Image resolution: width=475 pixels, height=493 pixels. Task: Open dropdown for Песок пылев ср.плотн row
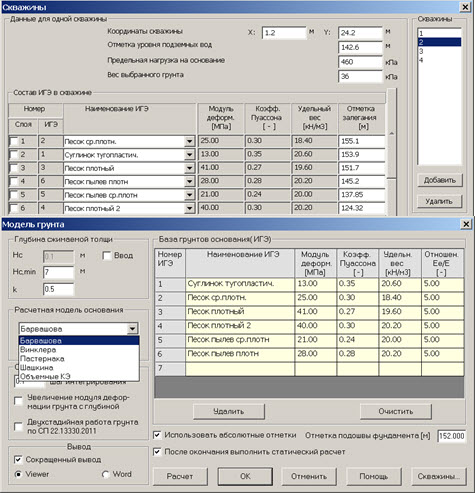(x=189, y=195)
